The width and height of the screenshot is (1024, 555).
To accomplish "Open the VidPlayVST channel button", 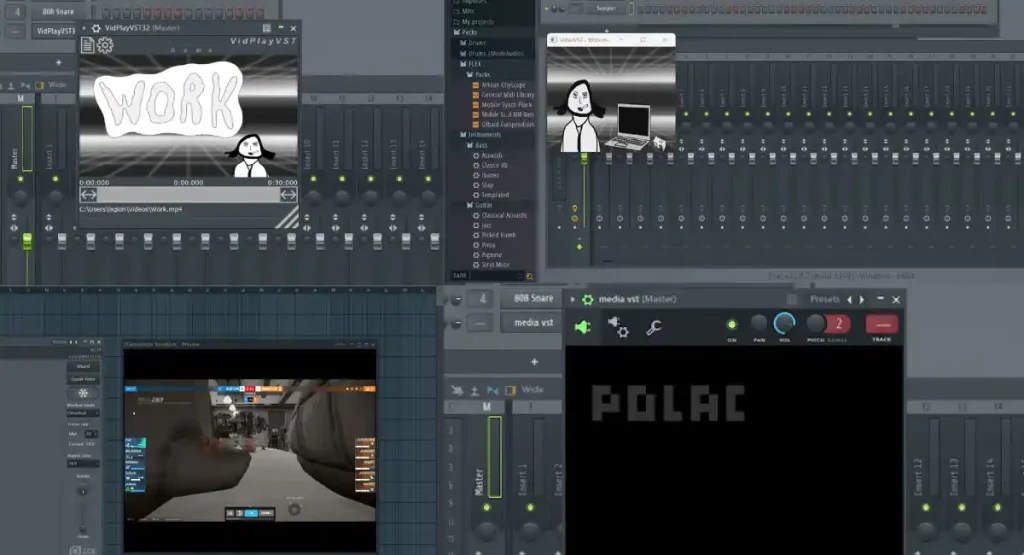I will point(55,31).
